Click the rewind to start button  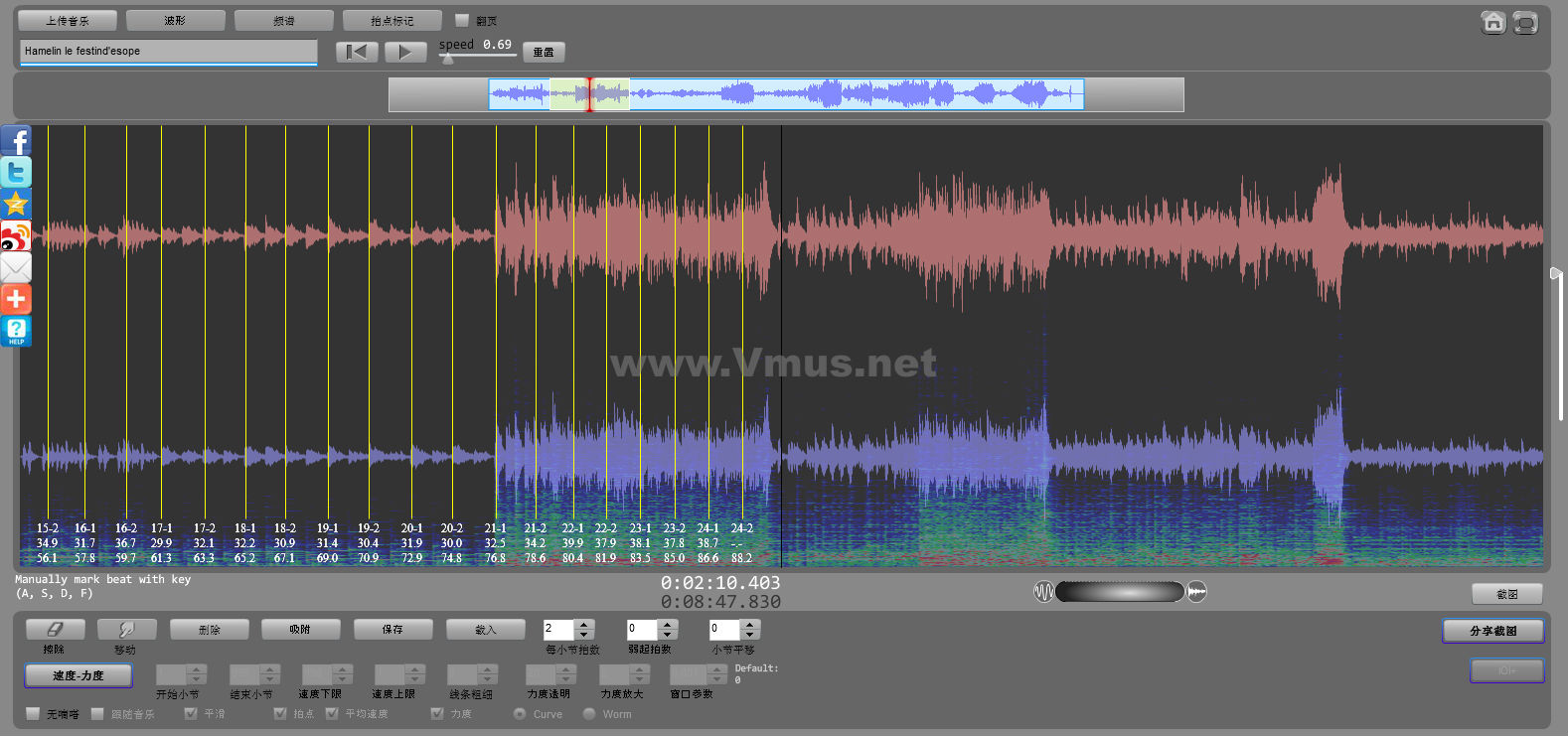point(357,52)
